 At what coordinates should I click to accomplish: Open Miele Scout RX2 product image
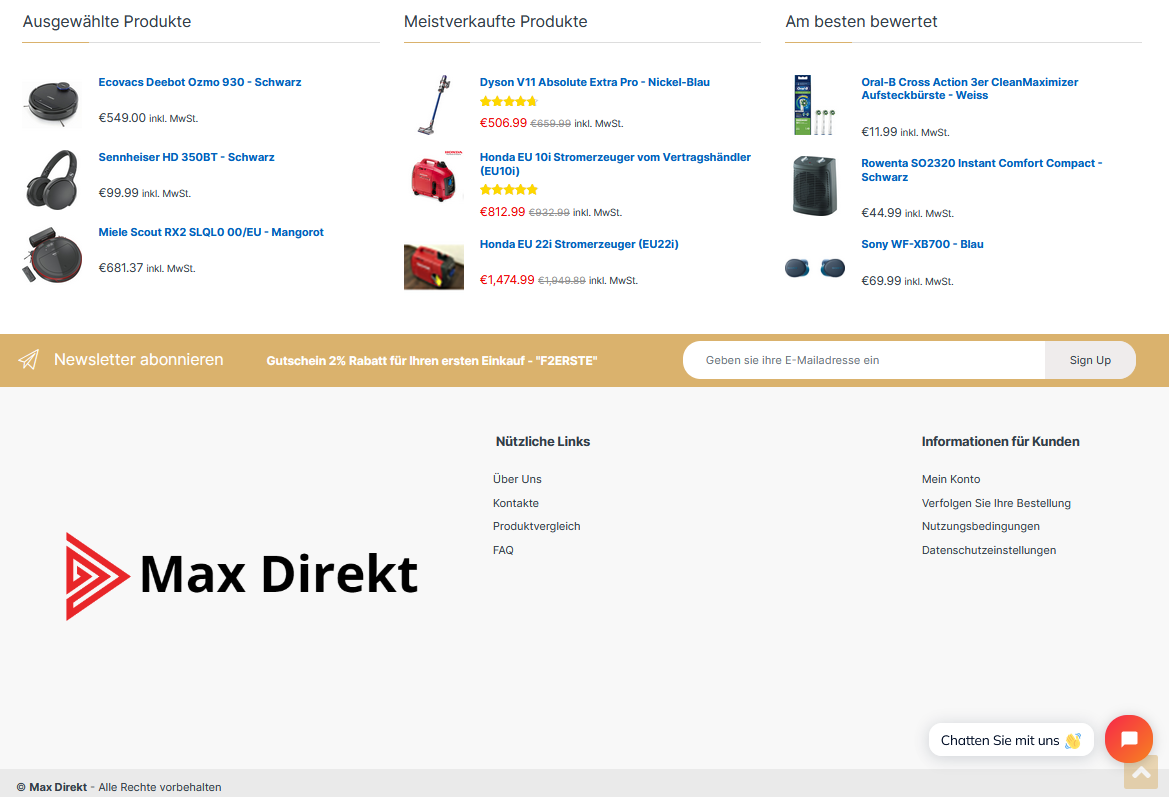(52, 255)
